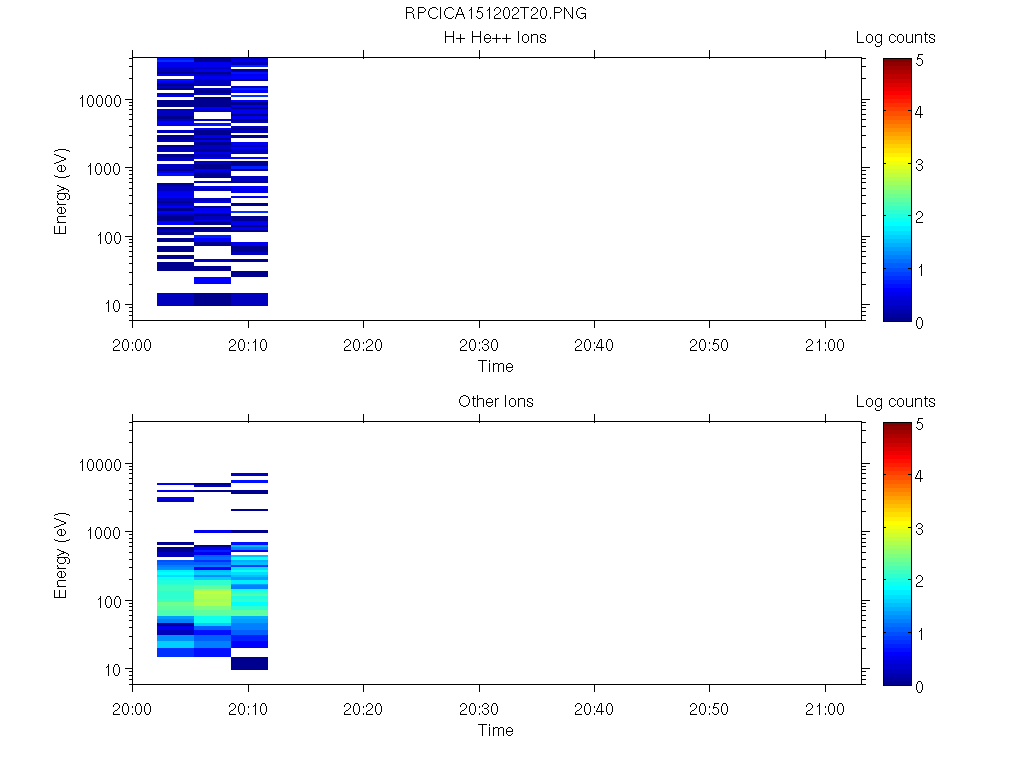Image resolution: width=1024 pixels, height=768 pixels.
Task: Click the yellow-green peak in Other Ions spectrogram
Action: [212, 598]
